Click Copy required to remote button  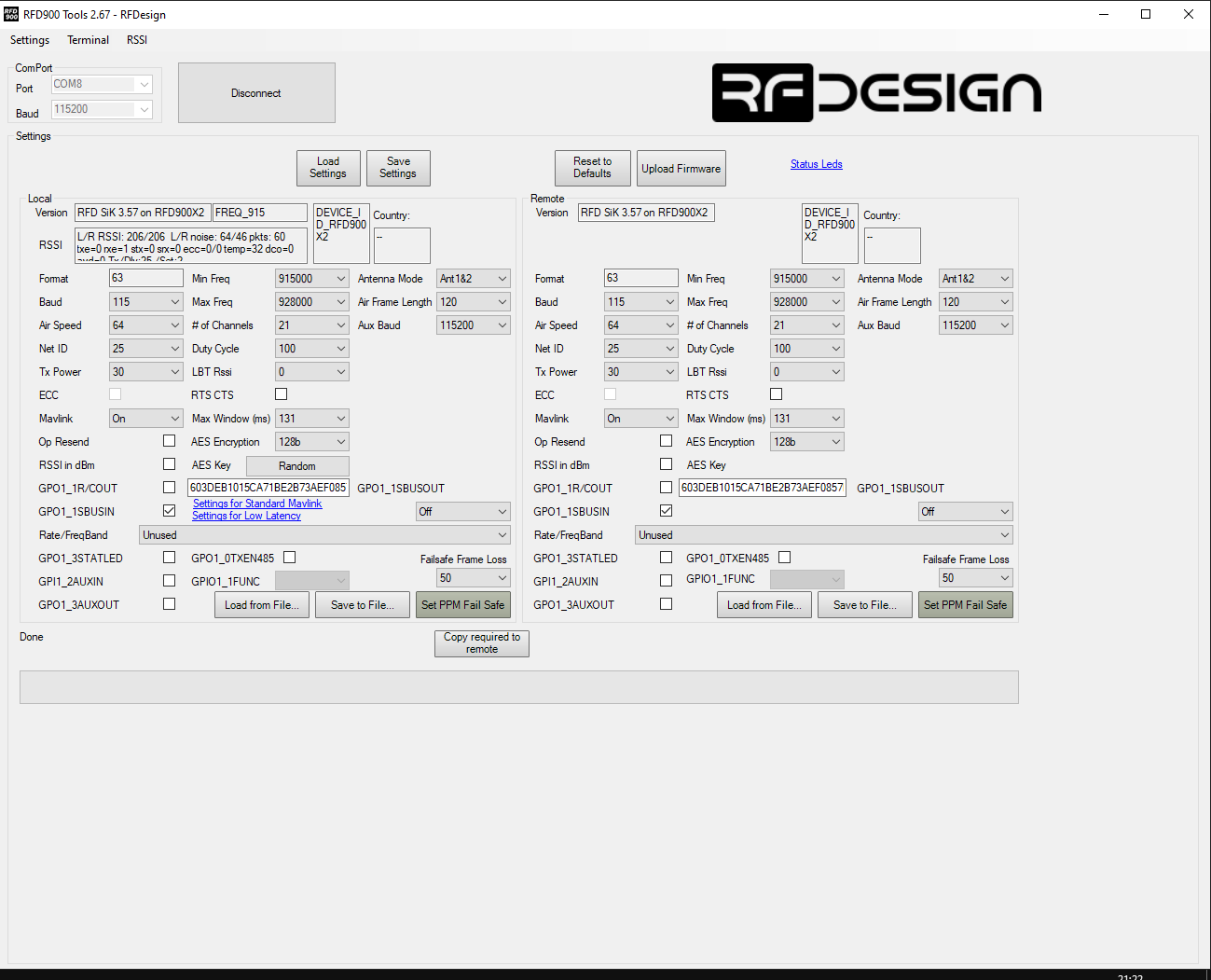click(482, 643)
